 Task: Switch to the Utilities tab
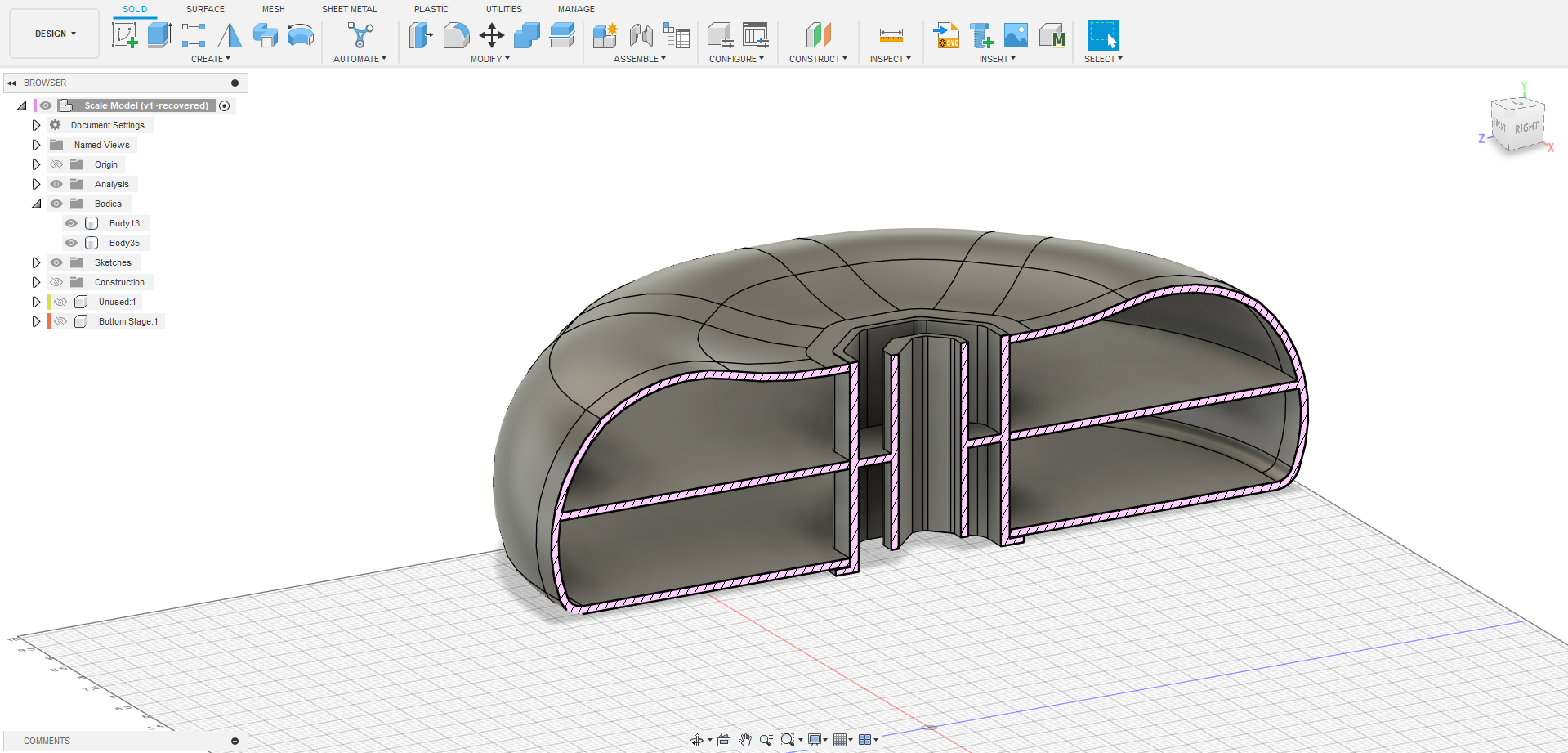(x=504, y=9)
